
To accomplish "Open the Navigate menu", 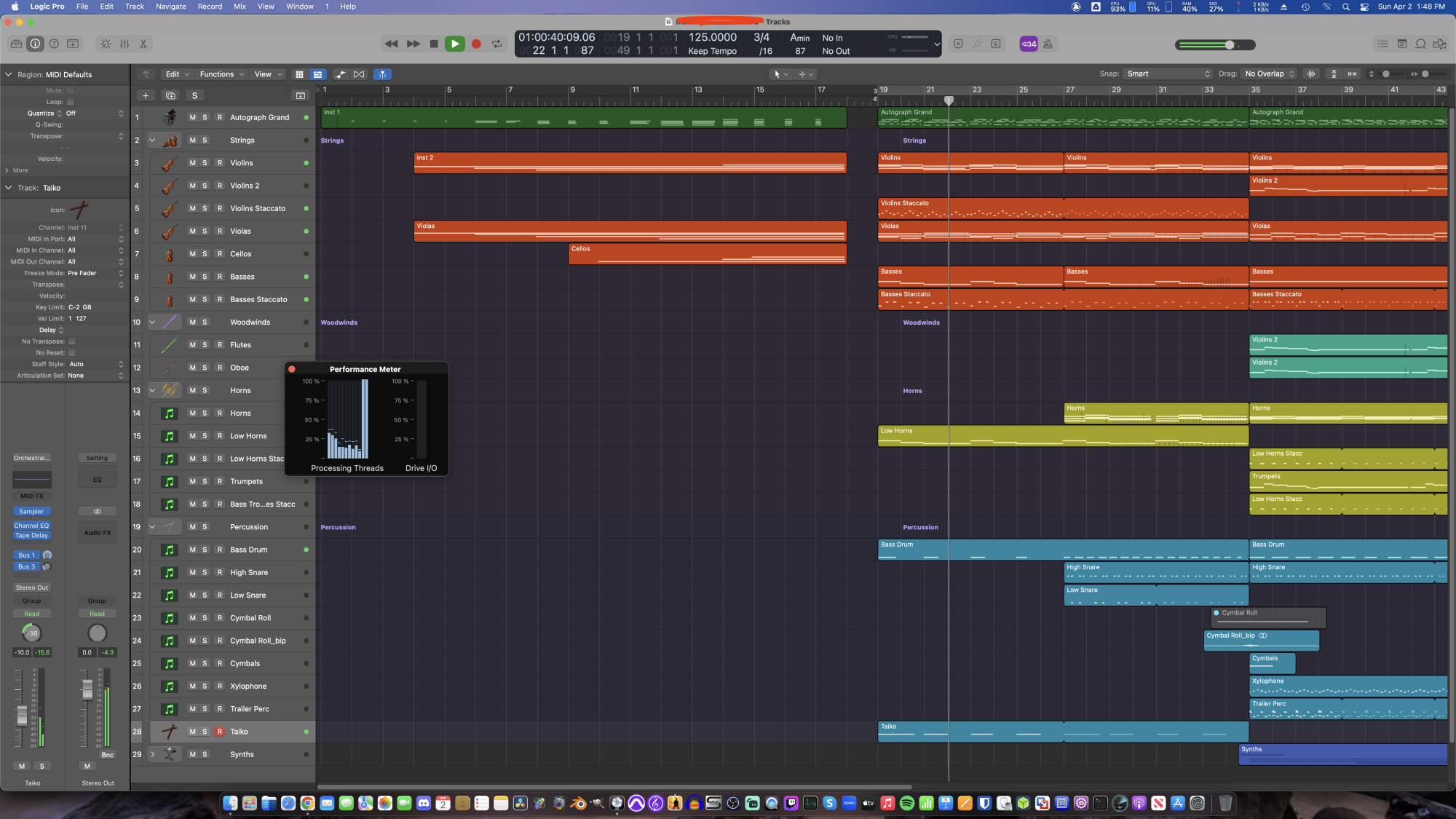I will point(171,7).
